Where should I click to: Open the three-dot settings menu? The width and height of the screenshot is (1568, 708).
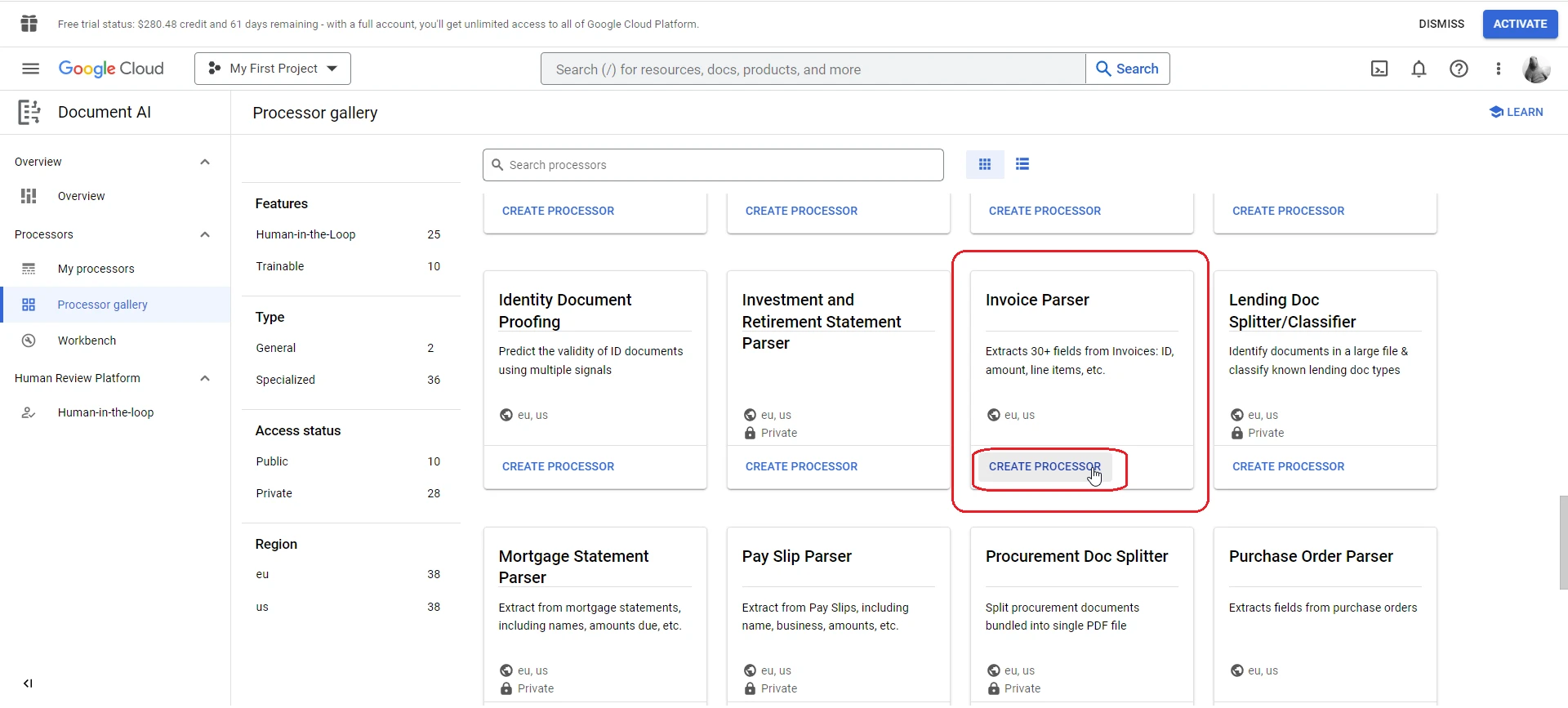1499,69
